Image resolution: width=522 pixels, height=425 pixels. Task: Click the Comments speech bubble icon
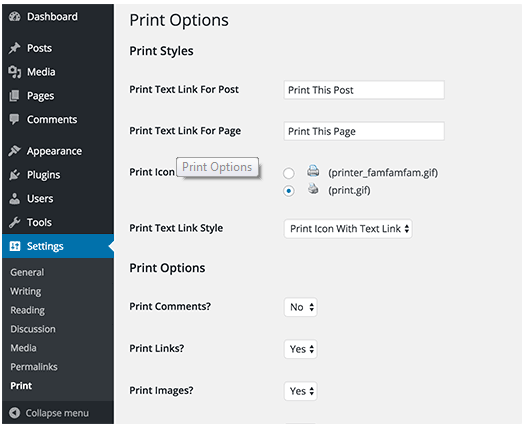(15, 119)
